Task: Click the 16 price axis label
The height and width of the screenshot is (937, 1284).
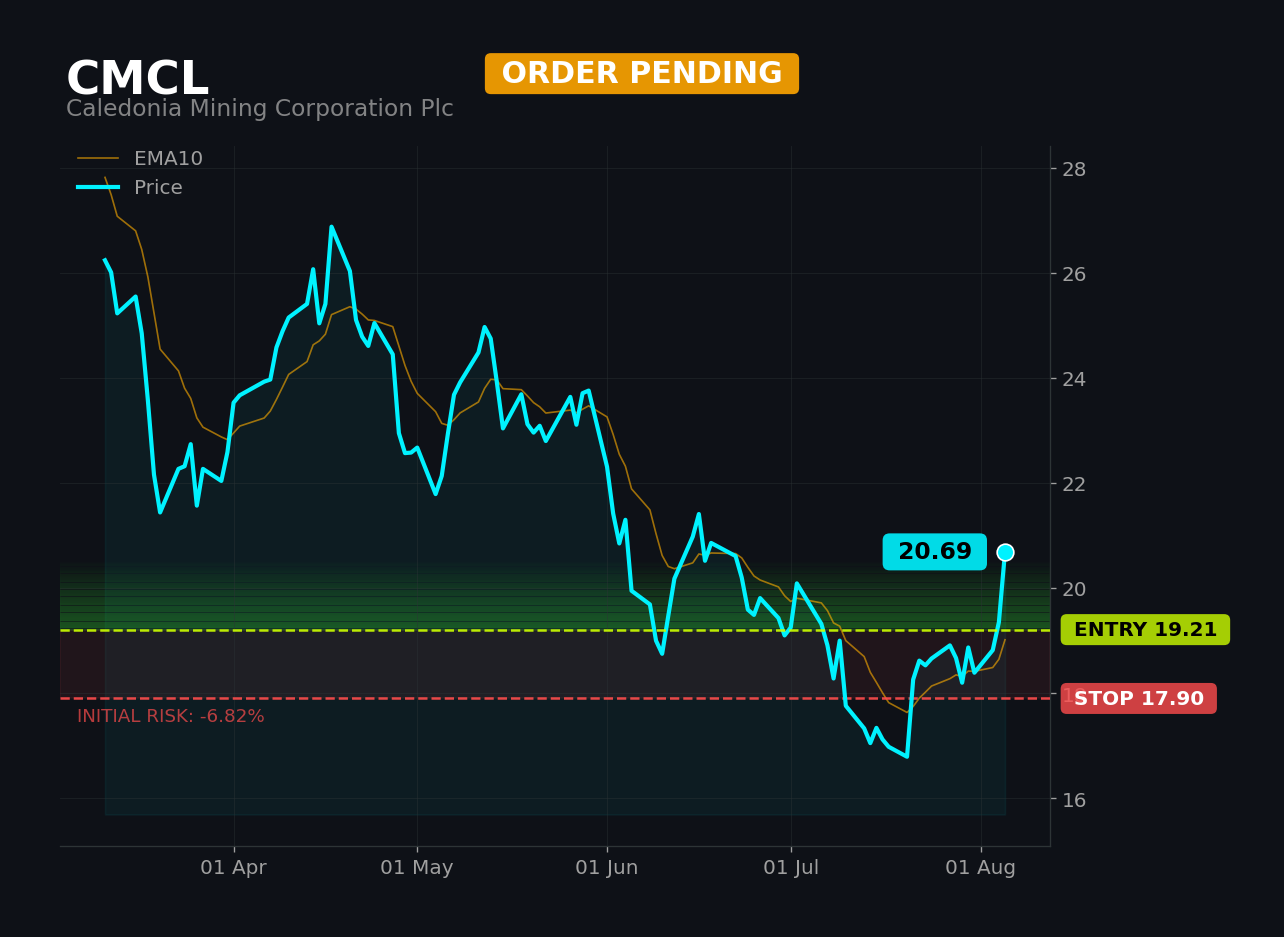Action: [x=1074, y=799]
